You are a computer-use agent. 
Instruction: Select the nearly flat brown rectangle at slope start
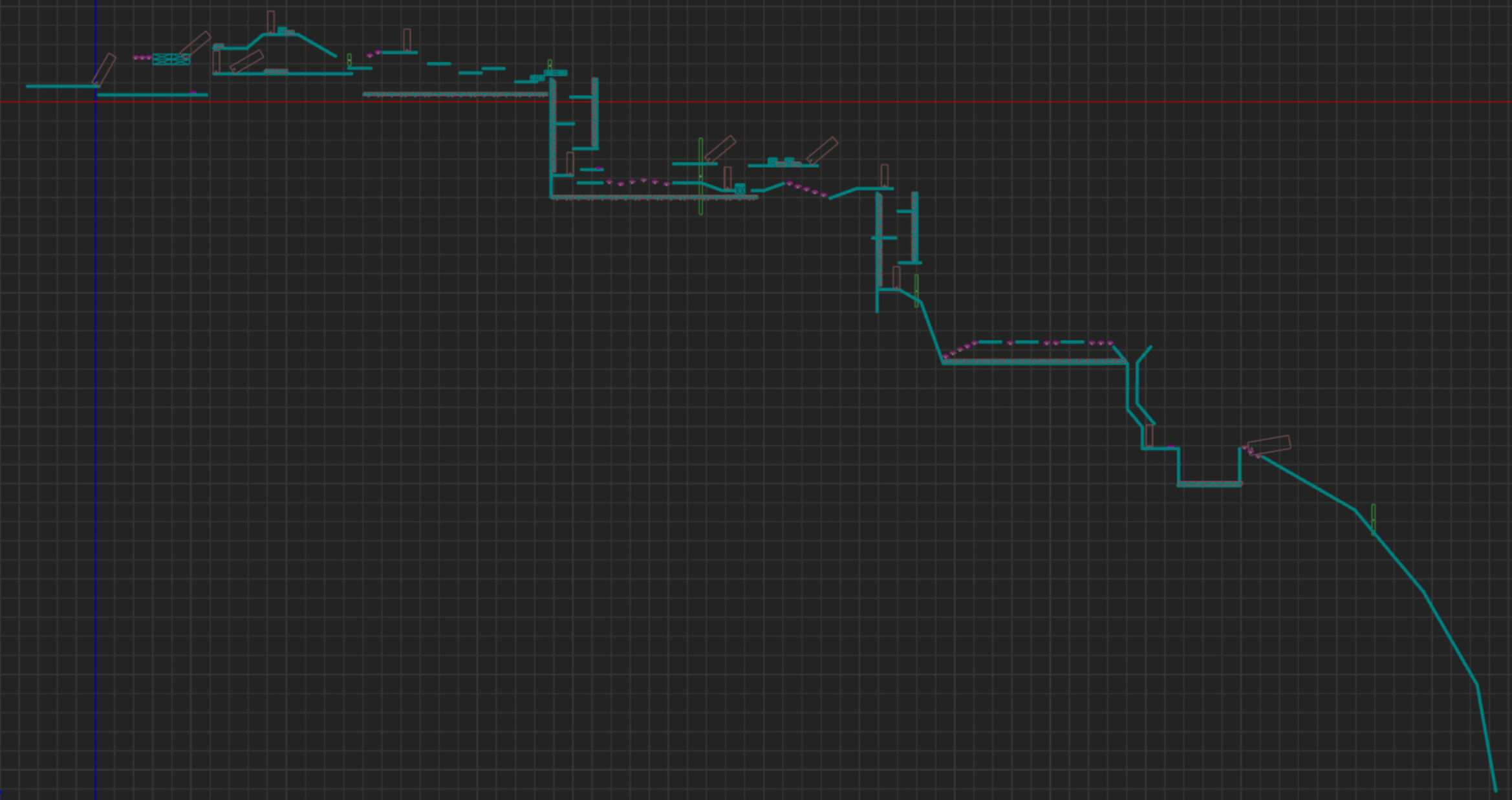(x=1269, y=445)
